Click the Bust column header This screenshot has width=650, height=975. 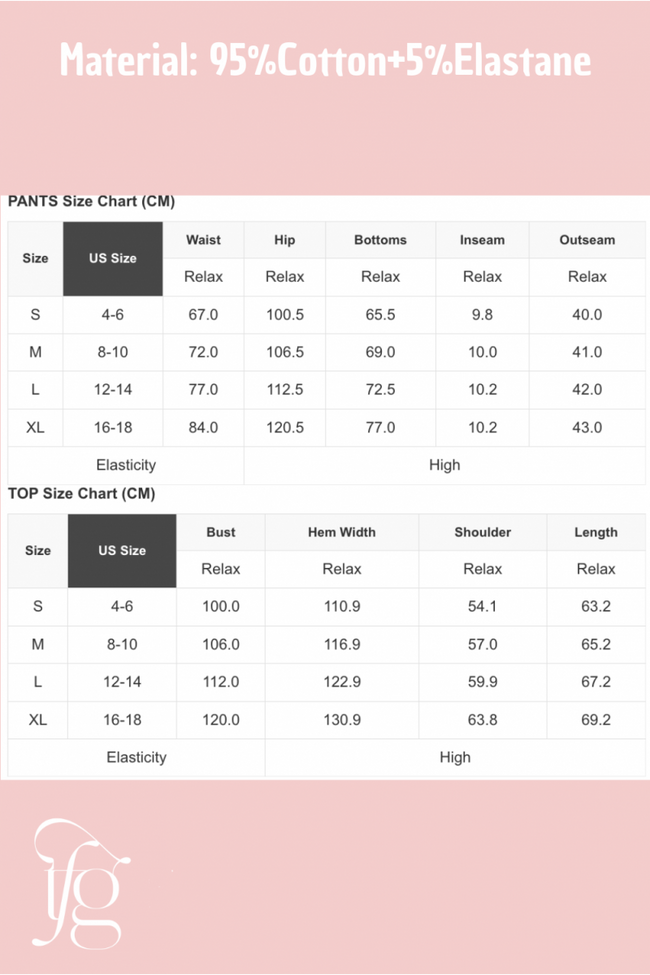point(221,532)
